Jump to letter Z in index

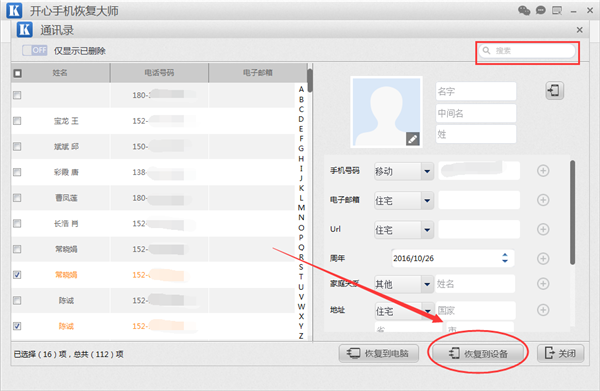301,336
